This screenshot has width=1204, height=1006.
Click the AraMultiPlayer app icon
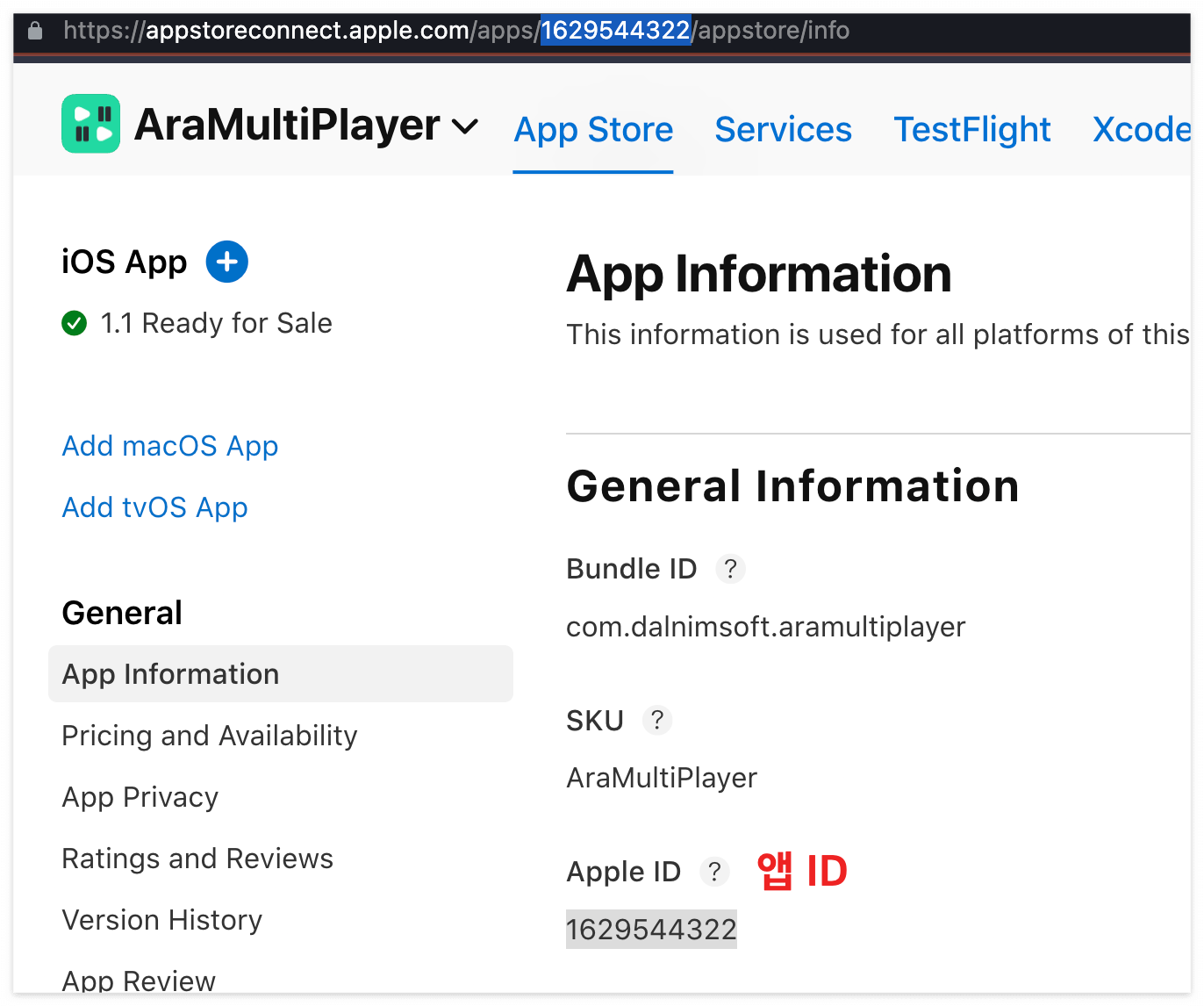[x=90, y=124]
